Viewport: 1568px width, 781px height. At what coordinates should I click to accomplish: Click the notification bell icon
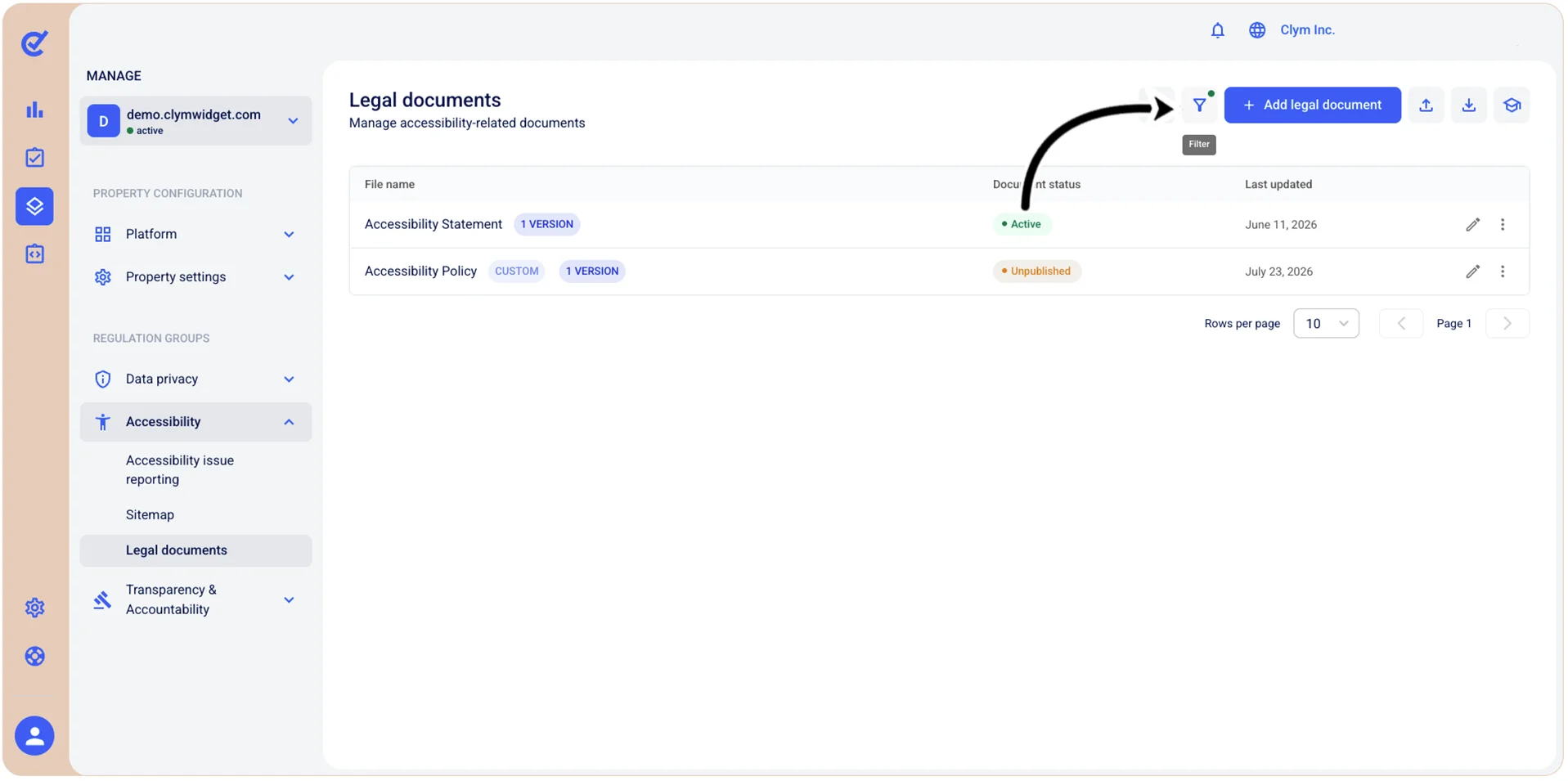click(x=1217, y=30)
